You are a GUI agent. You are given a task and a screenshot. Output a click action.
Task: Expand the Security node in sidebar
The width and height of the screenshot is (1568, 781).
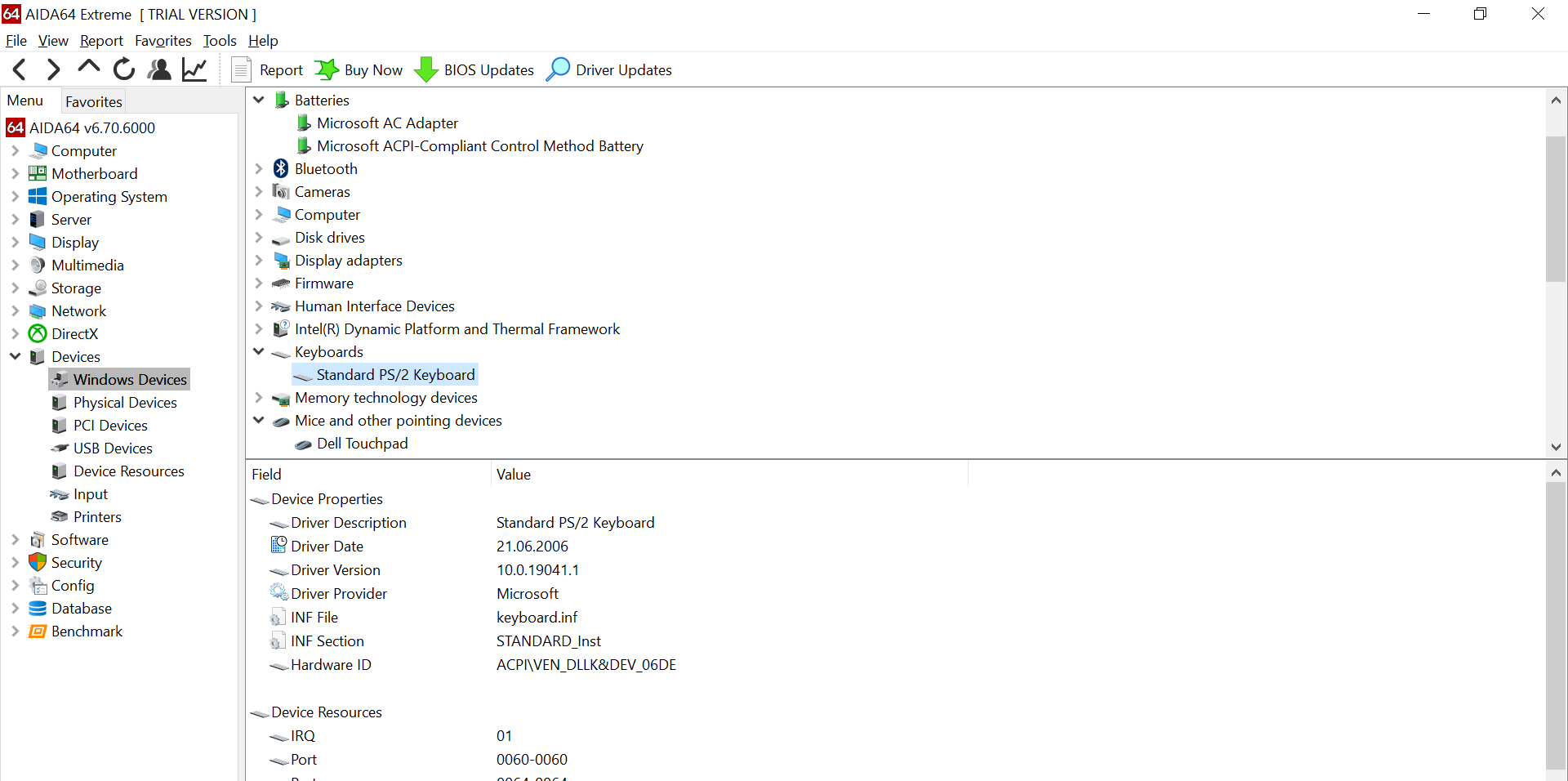click(x=15, y=562)
